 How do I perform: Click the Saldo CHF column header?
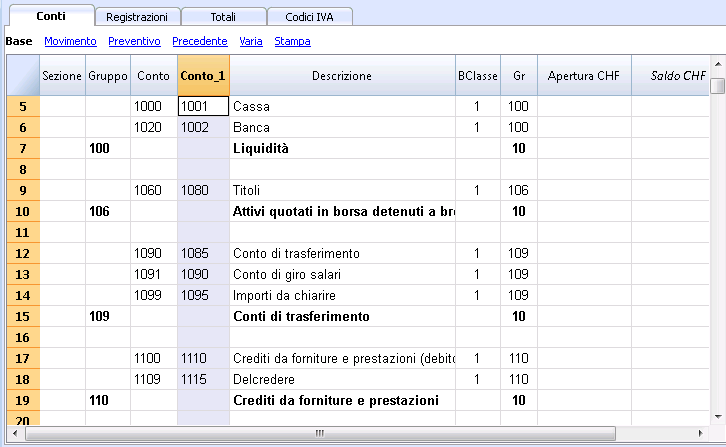(x=670, y=76)
